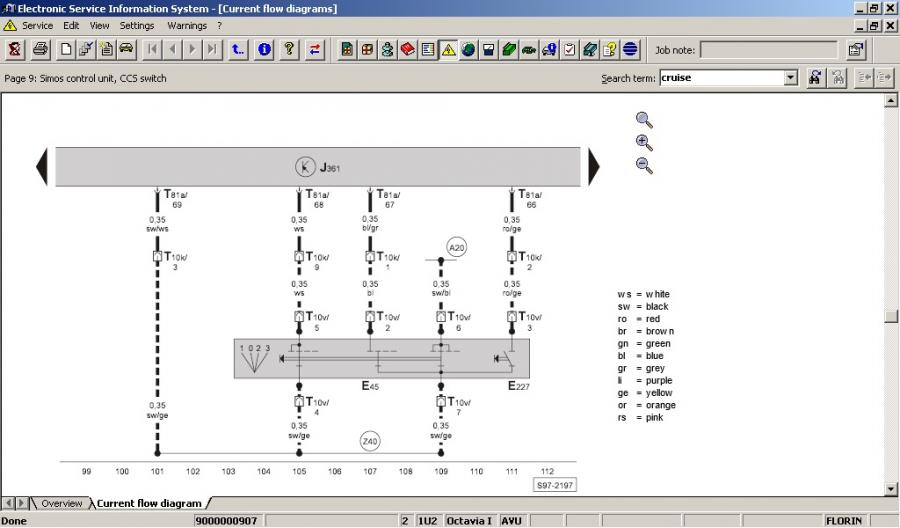Click the Job note input field
The height and width of the screenshot is (528, 900).
[768, 49]
